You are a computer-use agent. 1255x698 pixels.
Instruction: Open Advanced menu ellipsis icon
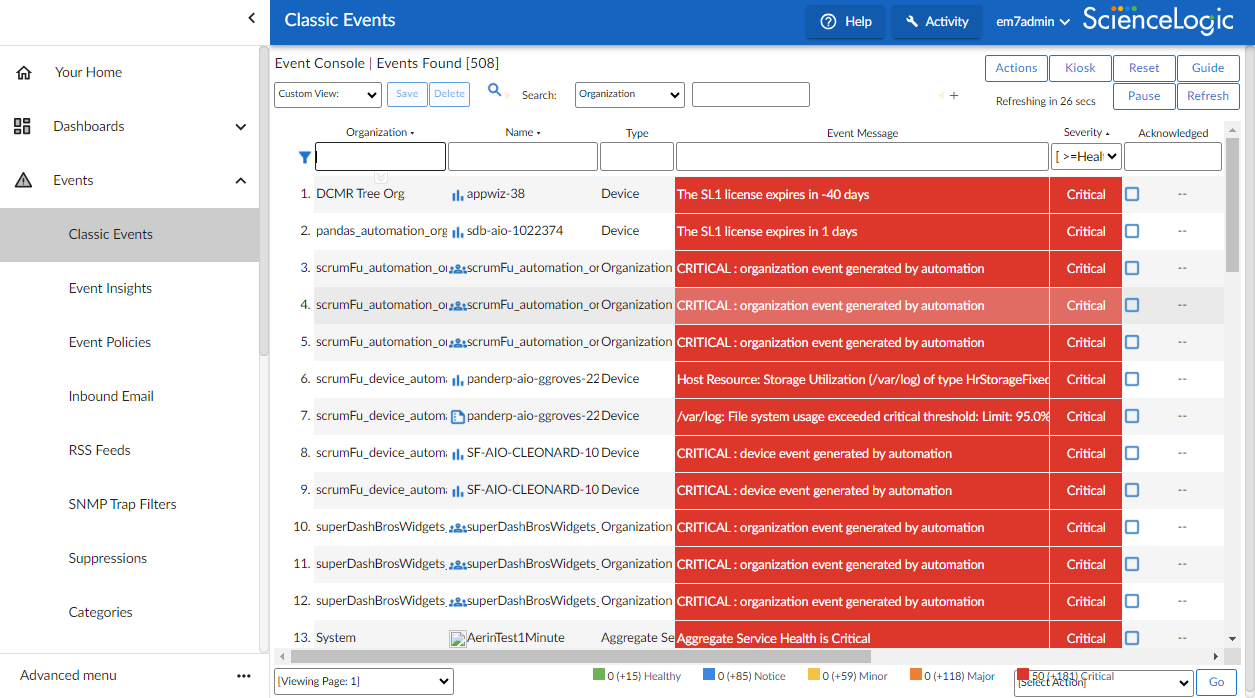pos(244,676)
